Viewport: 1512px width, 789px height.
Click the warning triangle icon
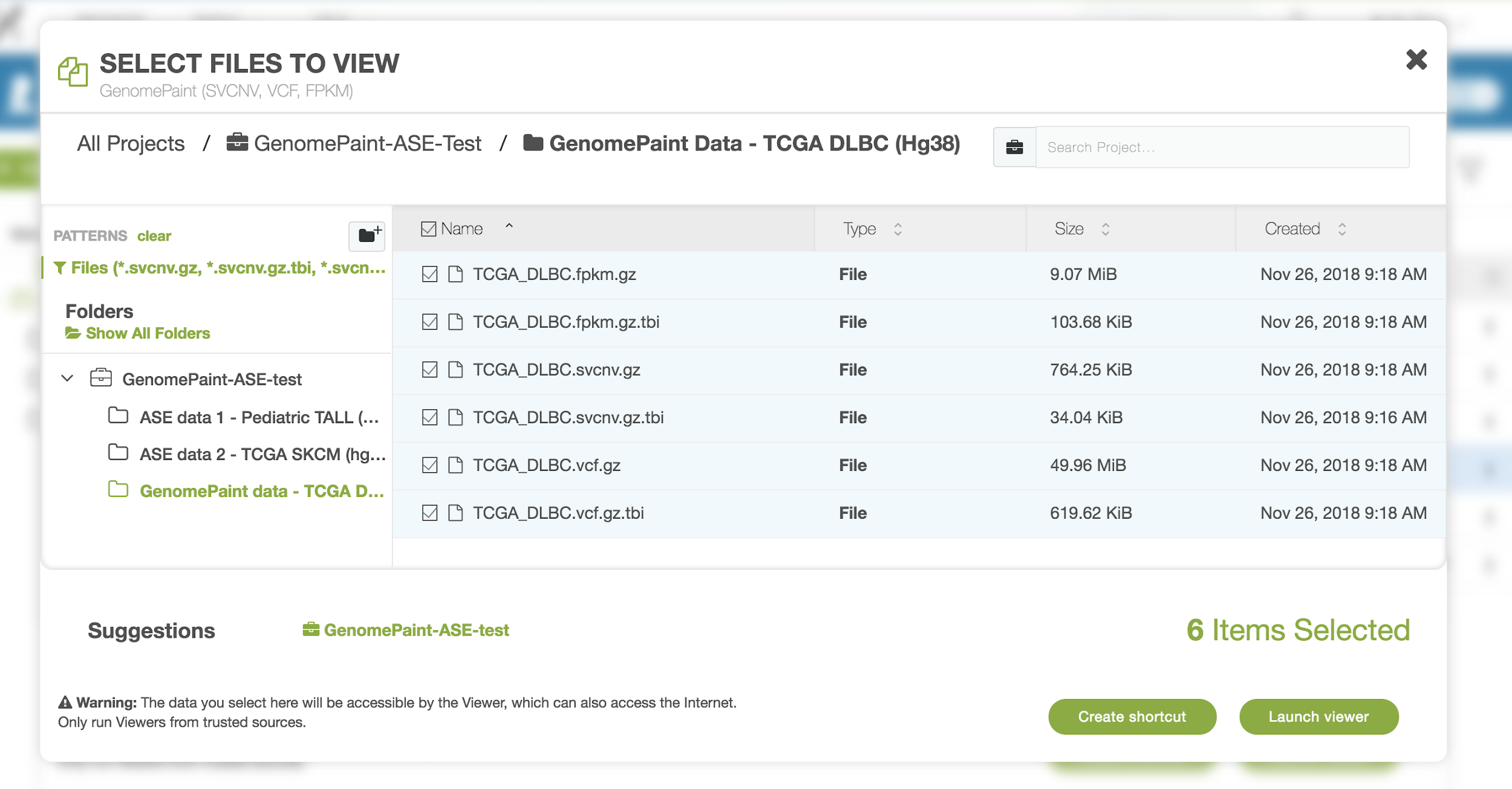[65, 703]
